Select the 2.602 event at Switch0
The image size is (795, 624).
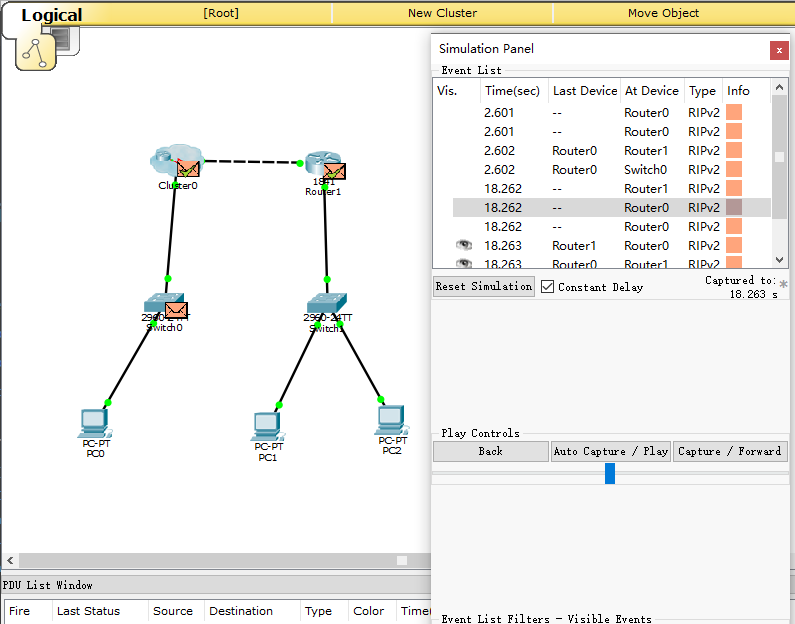tap(611, 169)
